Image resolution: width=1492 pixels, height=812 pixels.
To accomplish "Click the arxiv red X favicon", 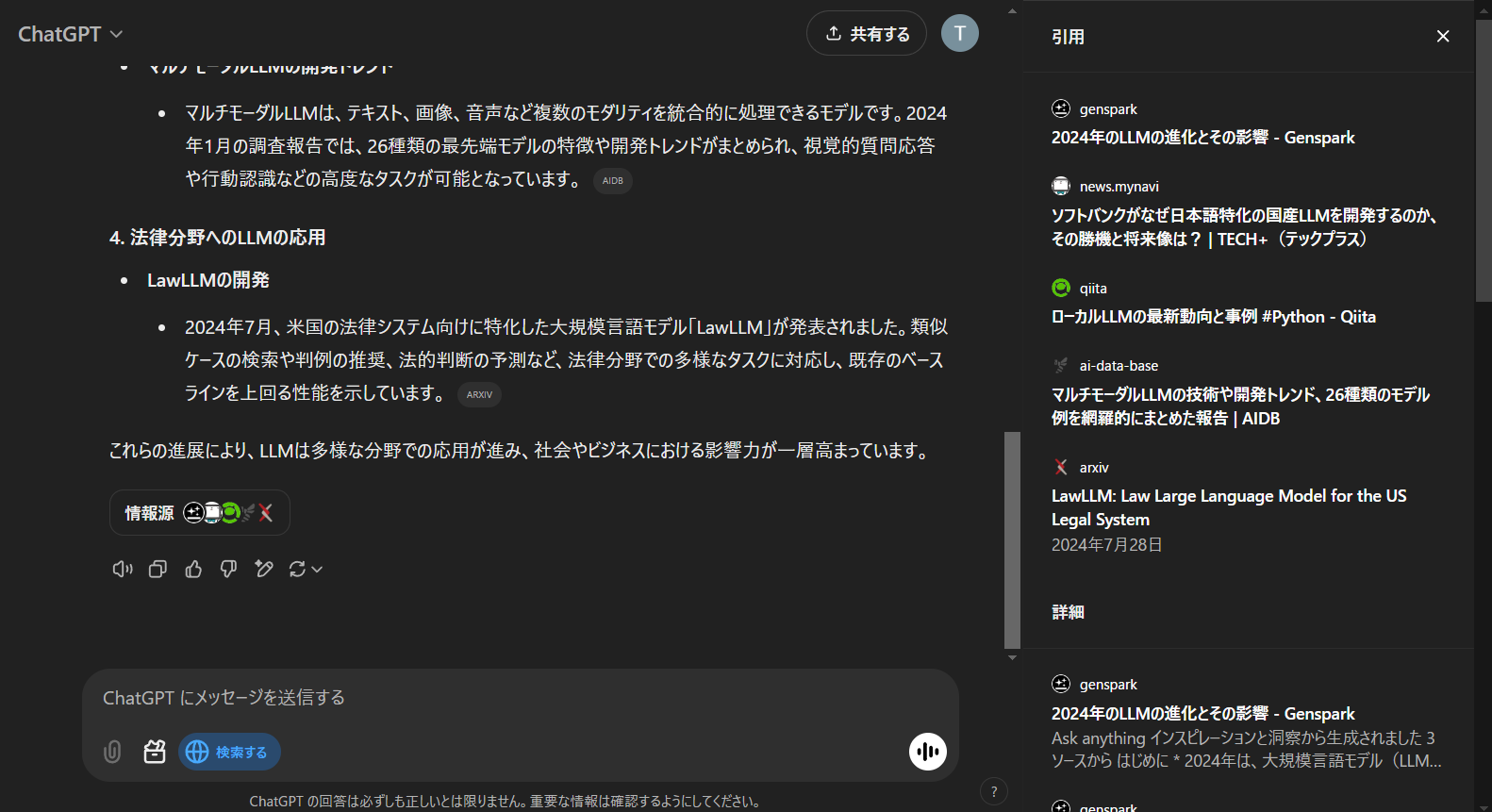I will tap(1061, 467).
